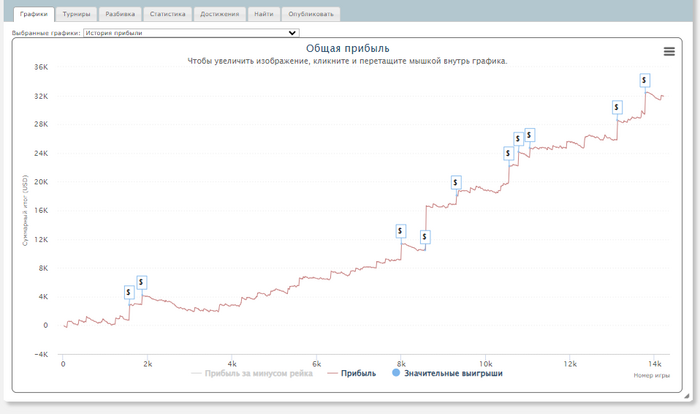Click the 36K y-axis label
This screenshot has height=414, width=700.
point(41,67)
